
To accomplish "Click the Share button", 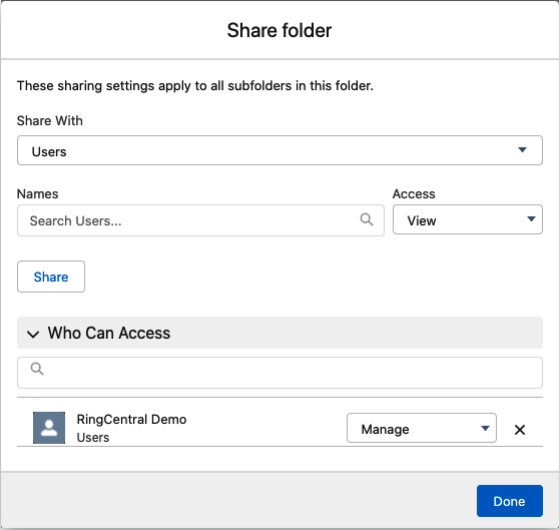I will [51, 277].
